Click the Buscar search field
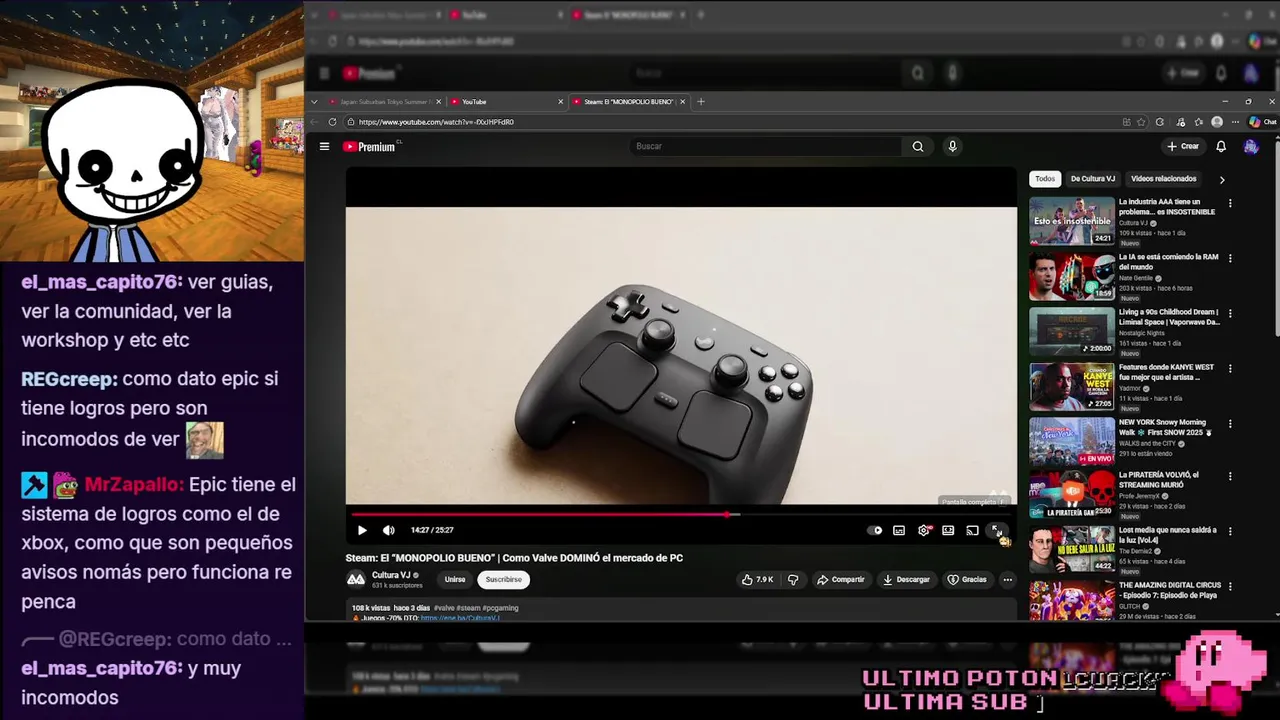 766,146
